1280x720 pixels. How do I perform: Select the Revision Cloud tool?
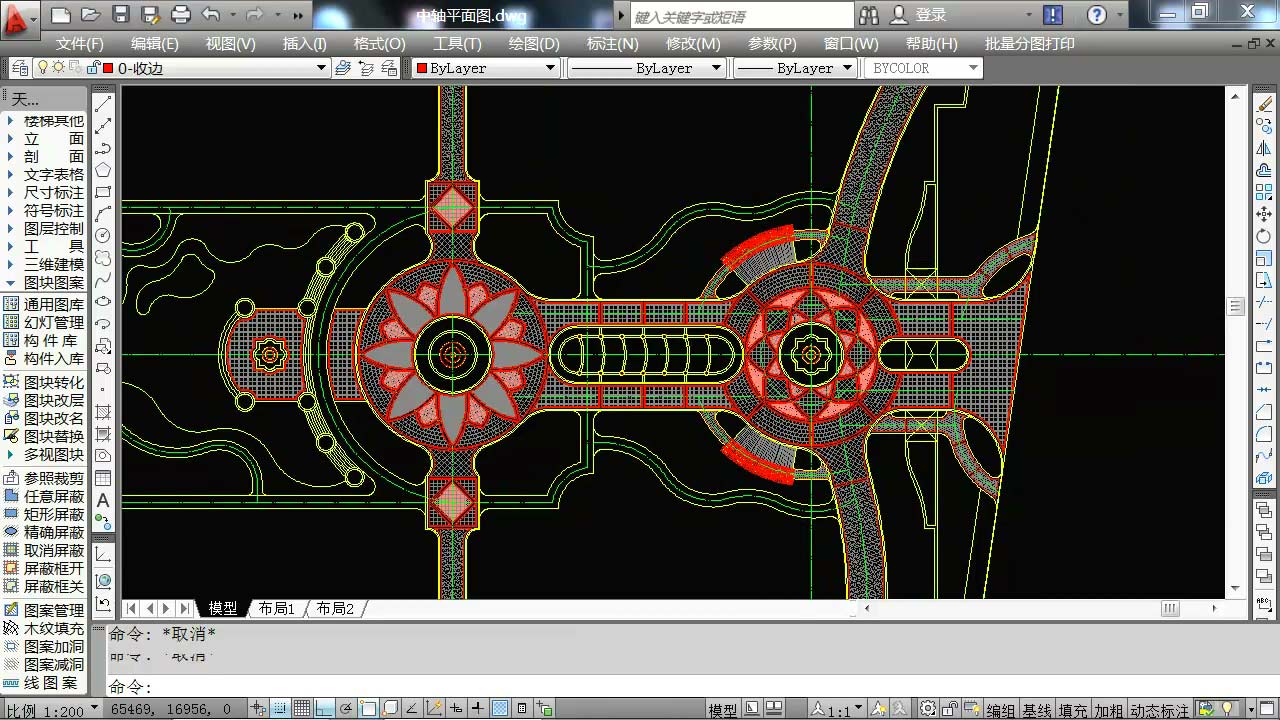click(103, 257)
